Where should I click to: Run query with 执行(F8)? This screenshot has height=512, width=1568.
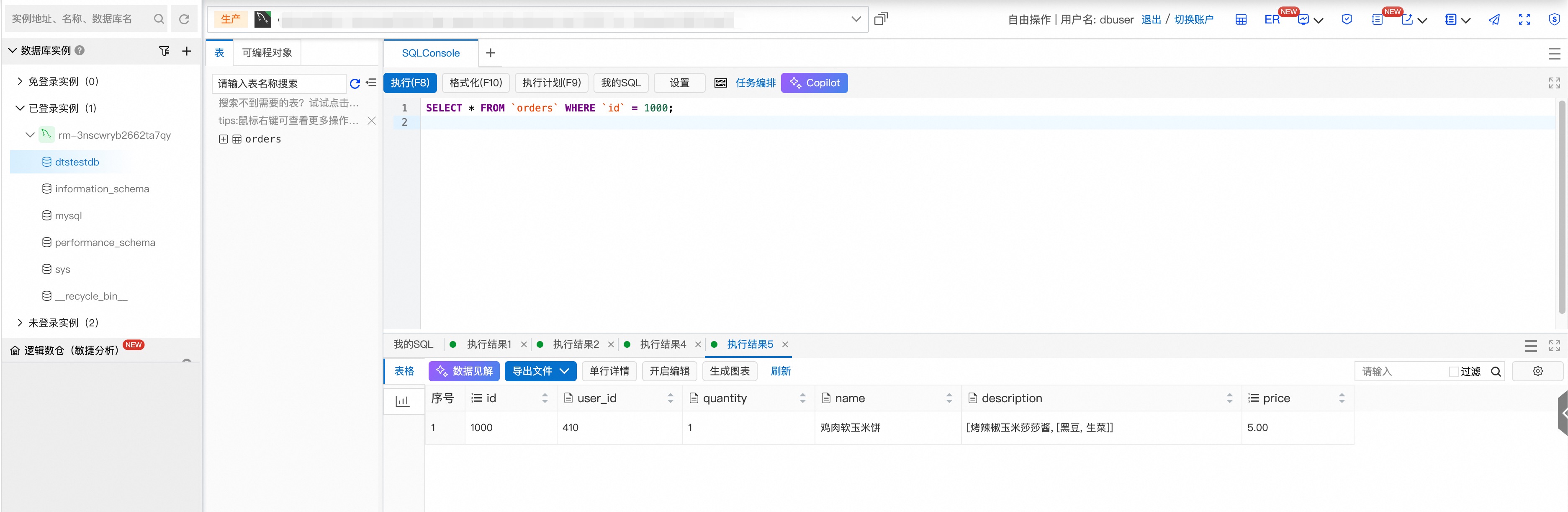point(410,83)
